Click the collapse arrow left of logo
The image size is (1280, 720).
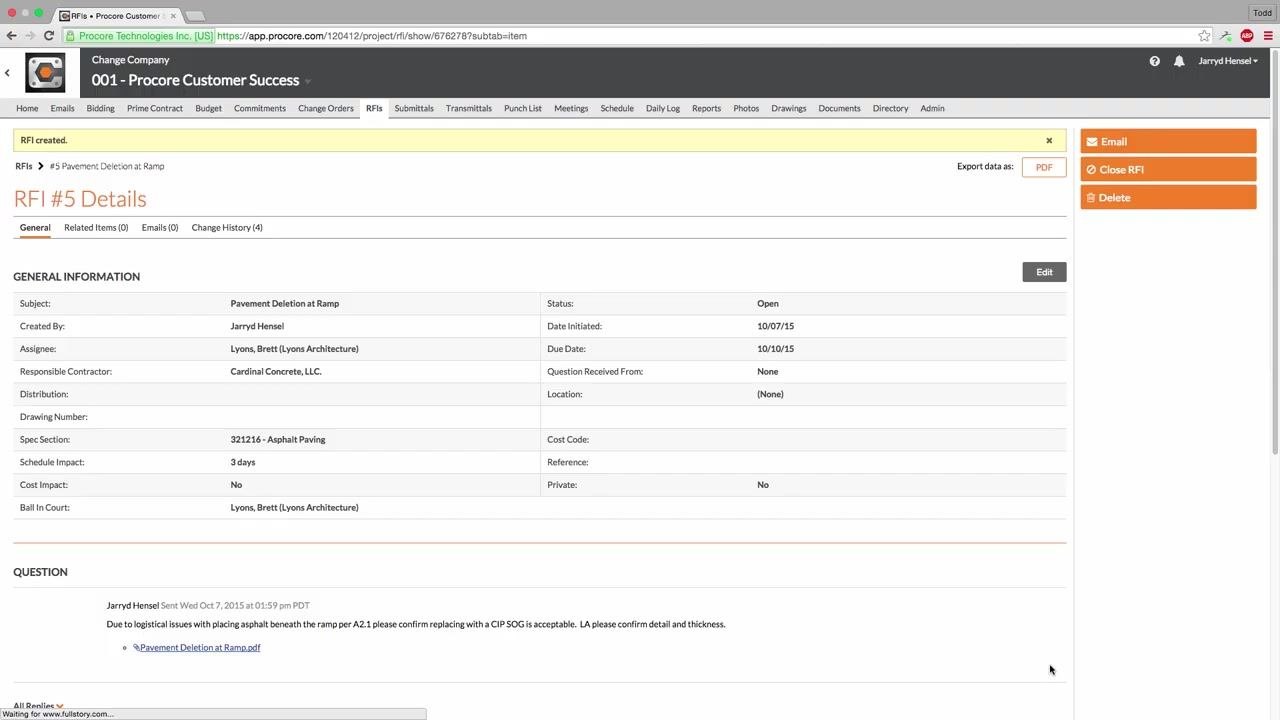[7, 73]
